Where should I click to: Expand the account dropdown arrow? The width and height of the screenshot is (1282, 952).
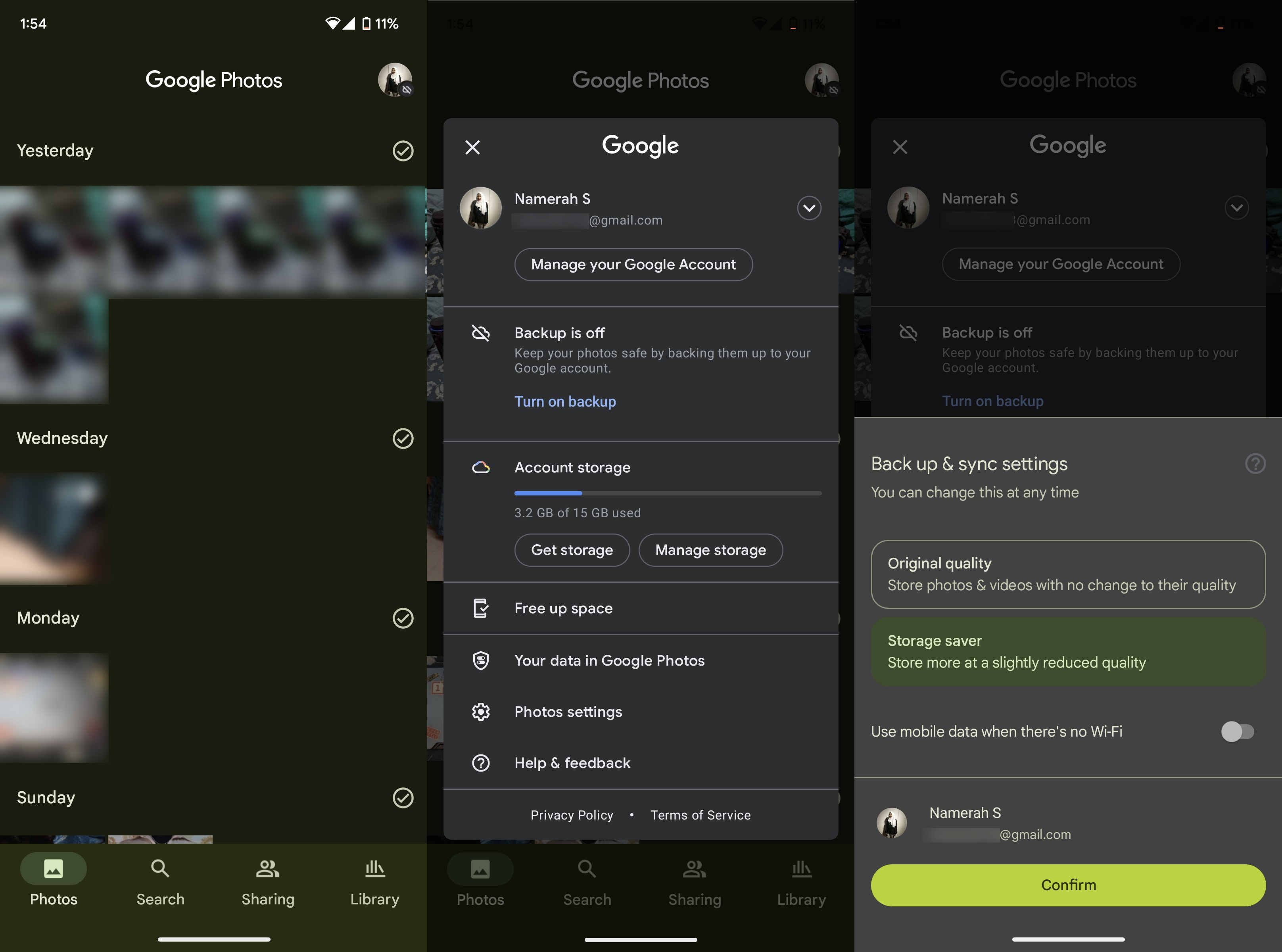[x=810, y=208]
